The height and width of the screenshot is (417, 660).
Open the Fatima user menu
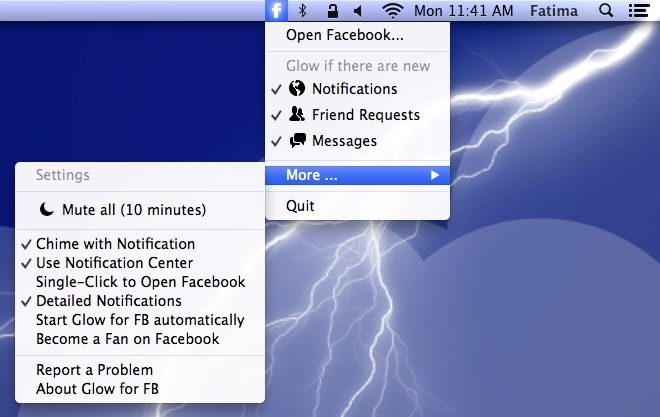(554, 11)
